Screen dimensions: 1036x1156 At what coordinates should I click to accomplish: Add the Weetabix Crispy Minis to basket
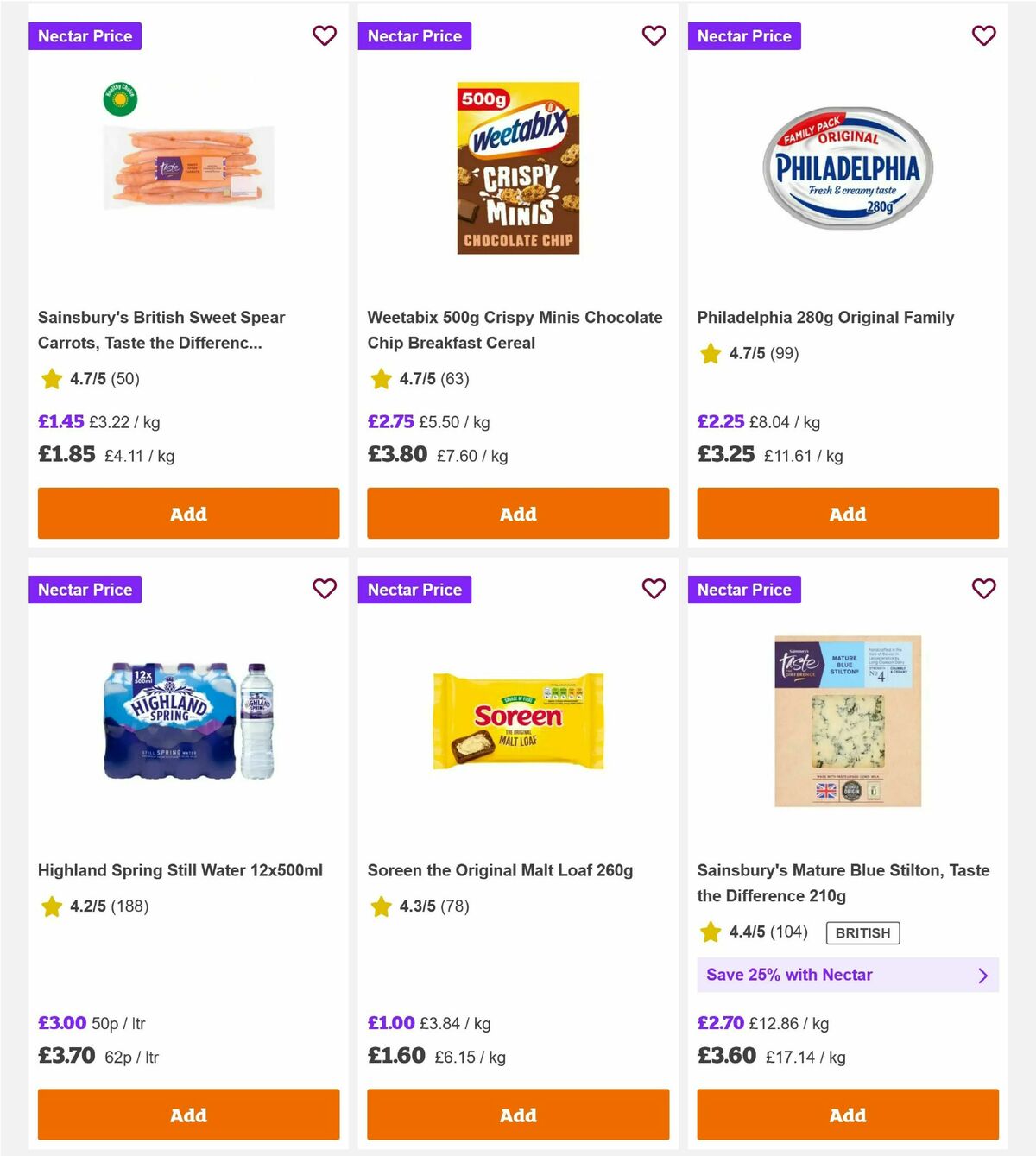tap(517, 513)
